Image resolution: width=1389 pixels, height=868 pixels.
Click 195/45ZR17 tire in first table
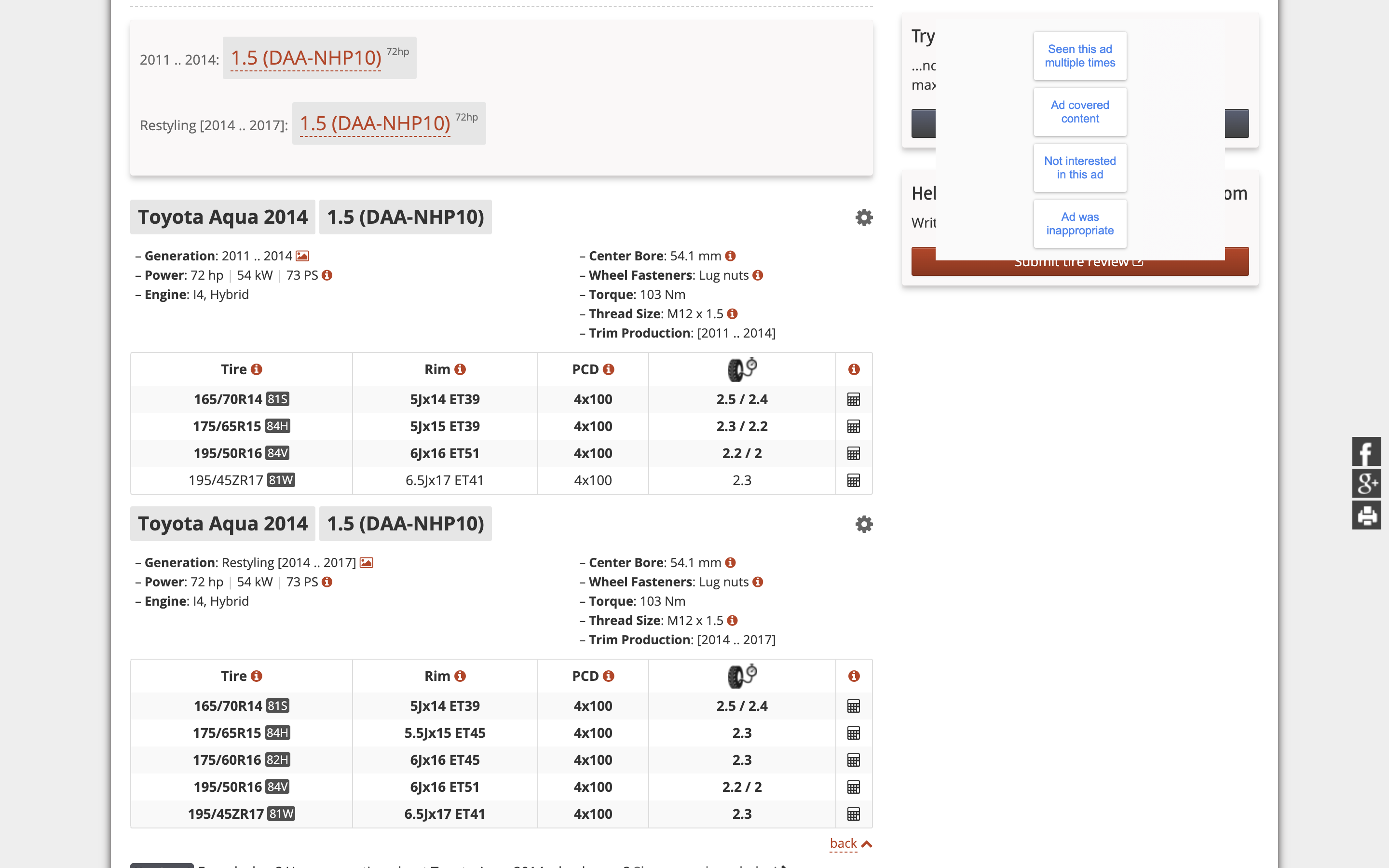click(x=226, y=480)
